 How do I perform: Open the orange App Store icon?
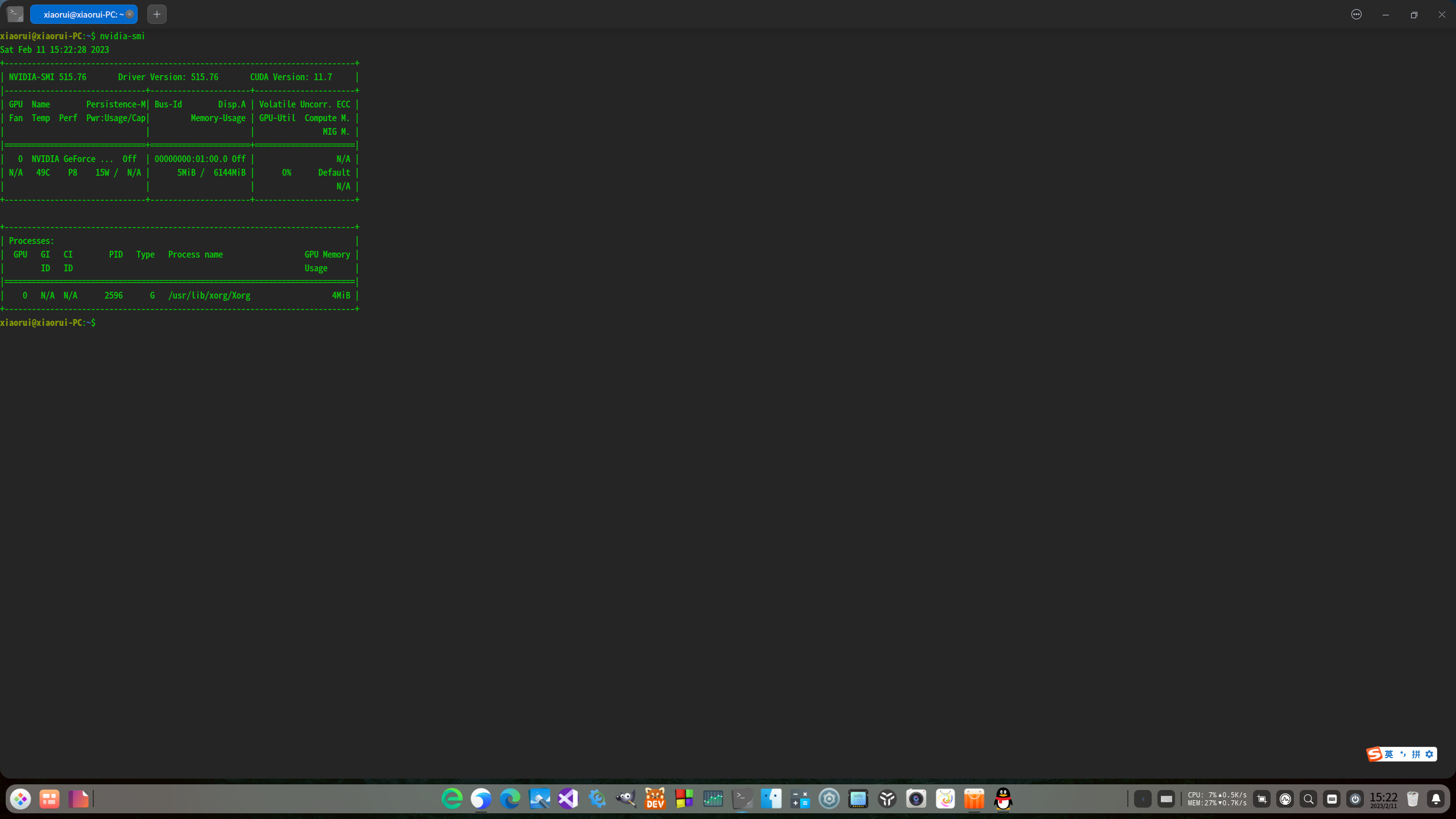coord(974,799)
